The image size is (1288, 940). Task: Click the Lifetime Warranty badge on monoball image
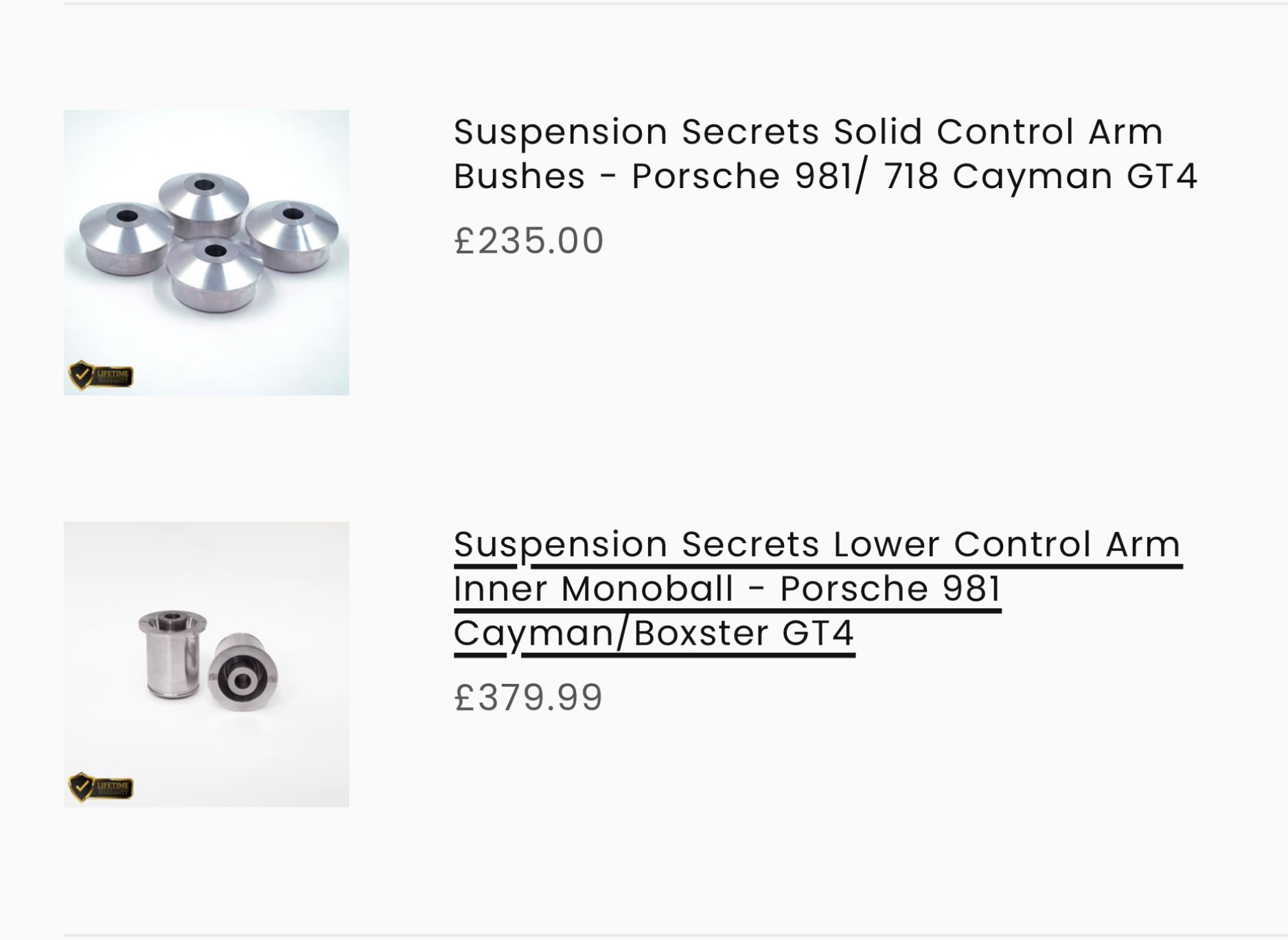[x=100, y=787]
